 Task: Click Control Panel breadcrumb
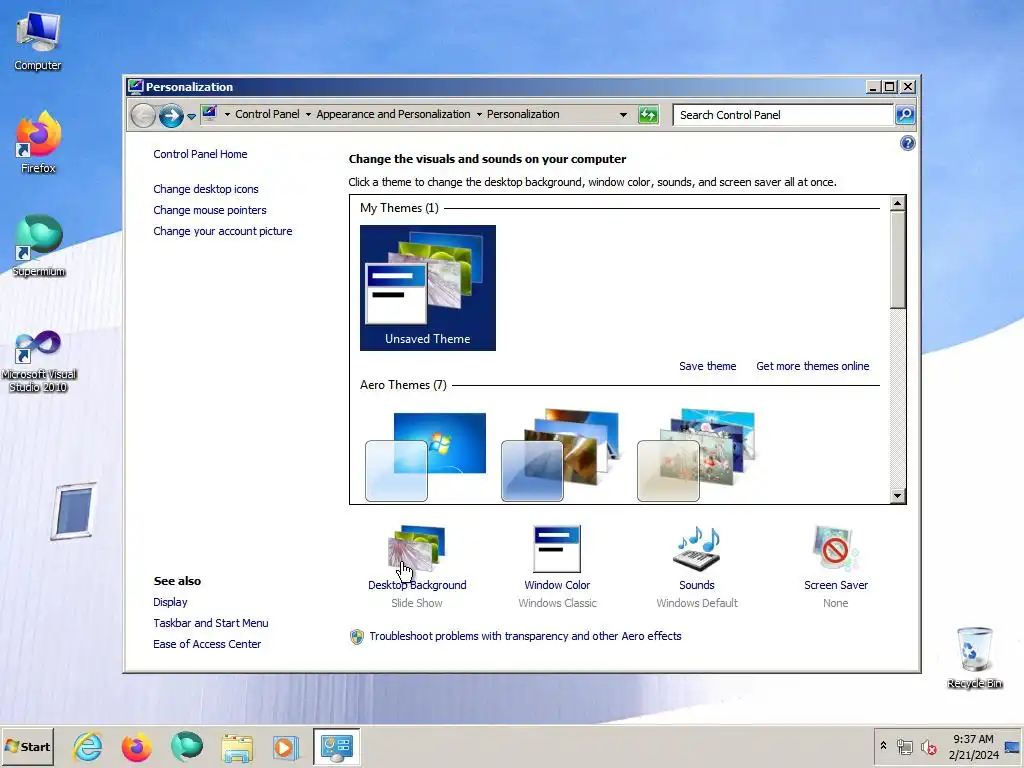(267, 114)
